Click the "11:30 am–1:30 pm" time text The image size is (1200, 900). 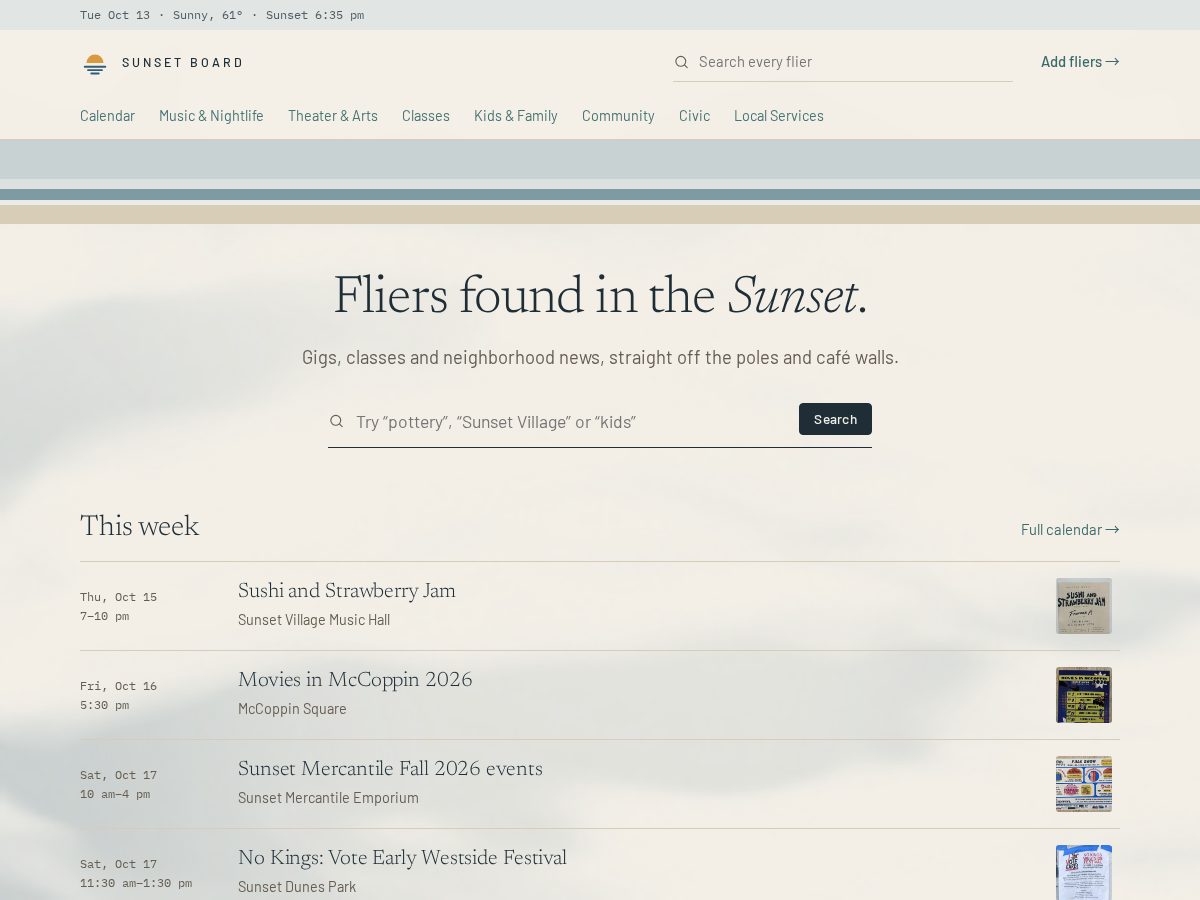coord(136,883)
